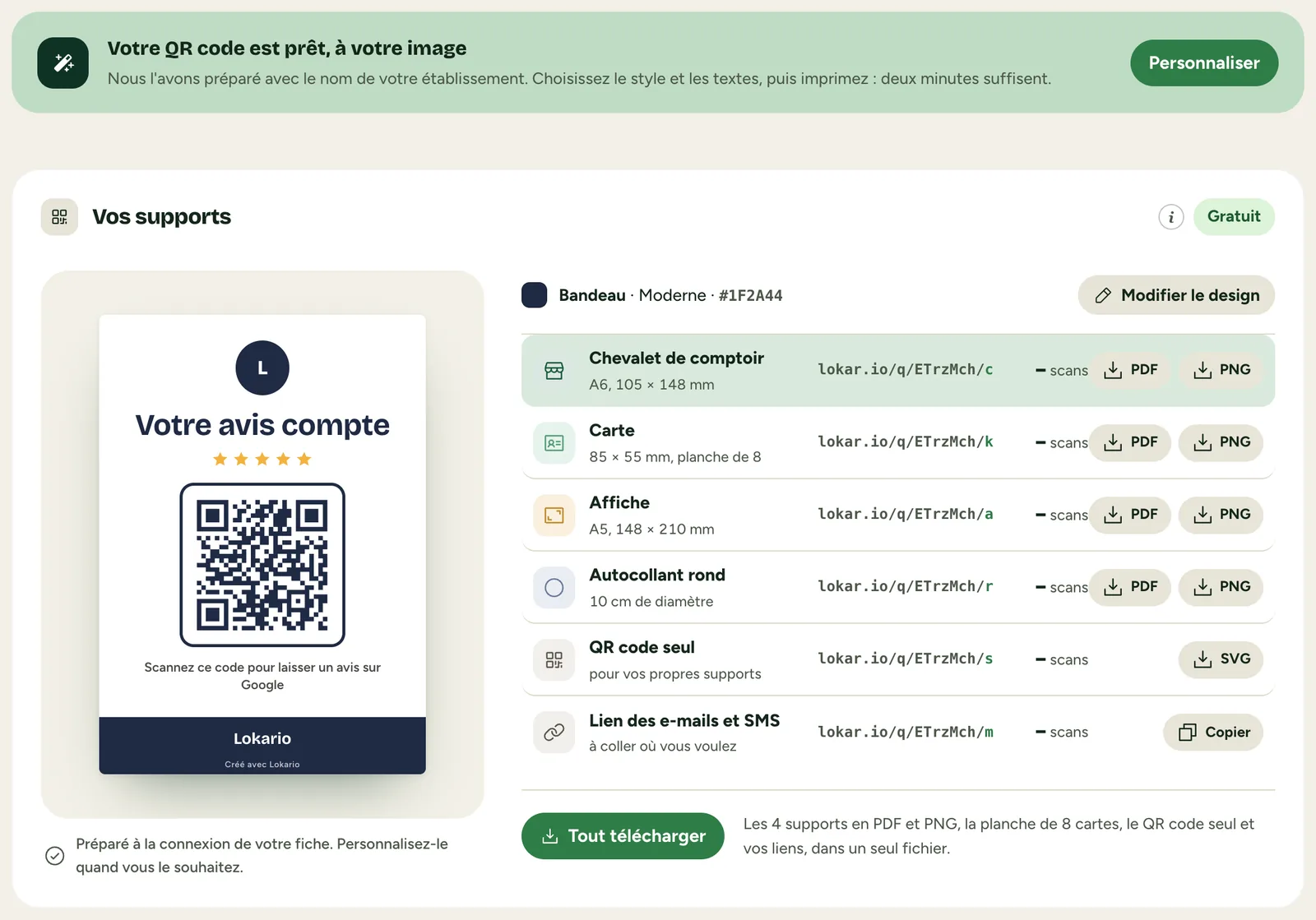Screen dimensions: 1316x920
Task: Copy the e-mails and SMS link
Action: [x=1213, y=732]
